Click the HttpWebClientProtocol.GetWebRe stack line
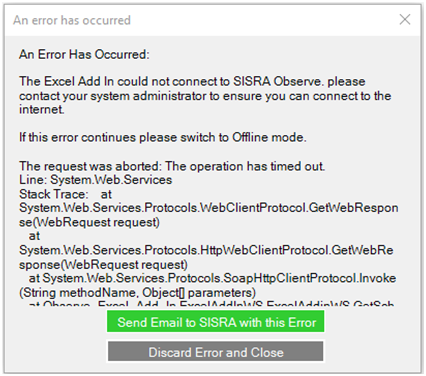 coord(206,250)
